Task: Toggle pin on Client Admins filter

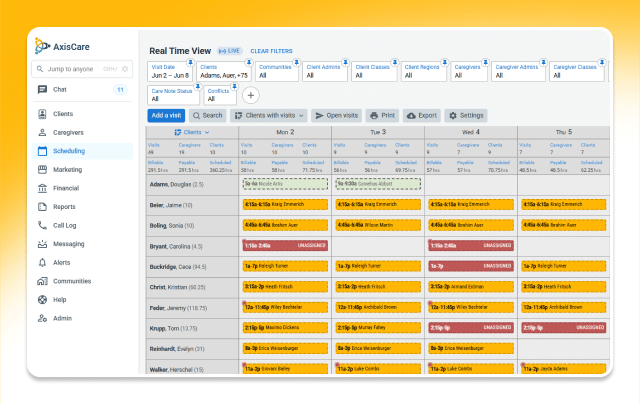Action: click(x=345, y=62)
